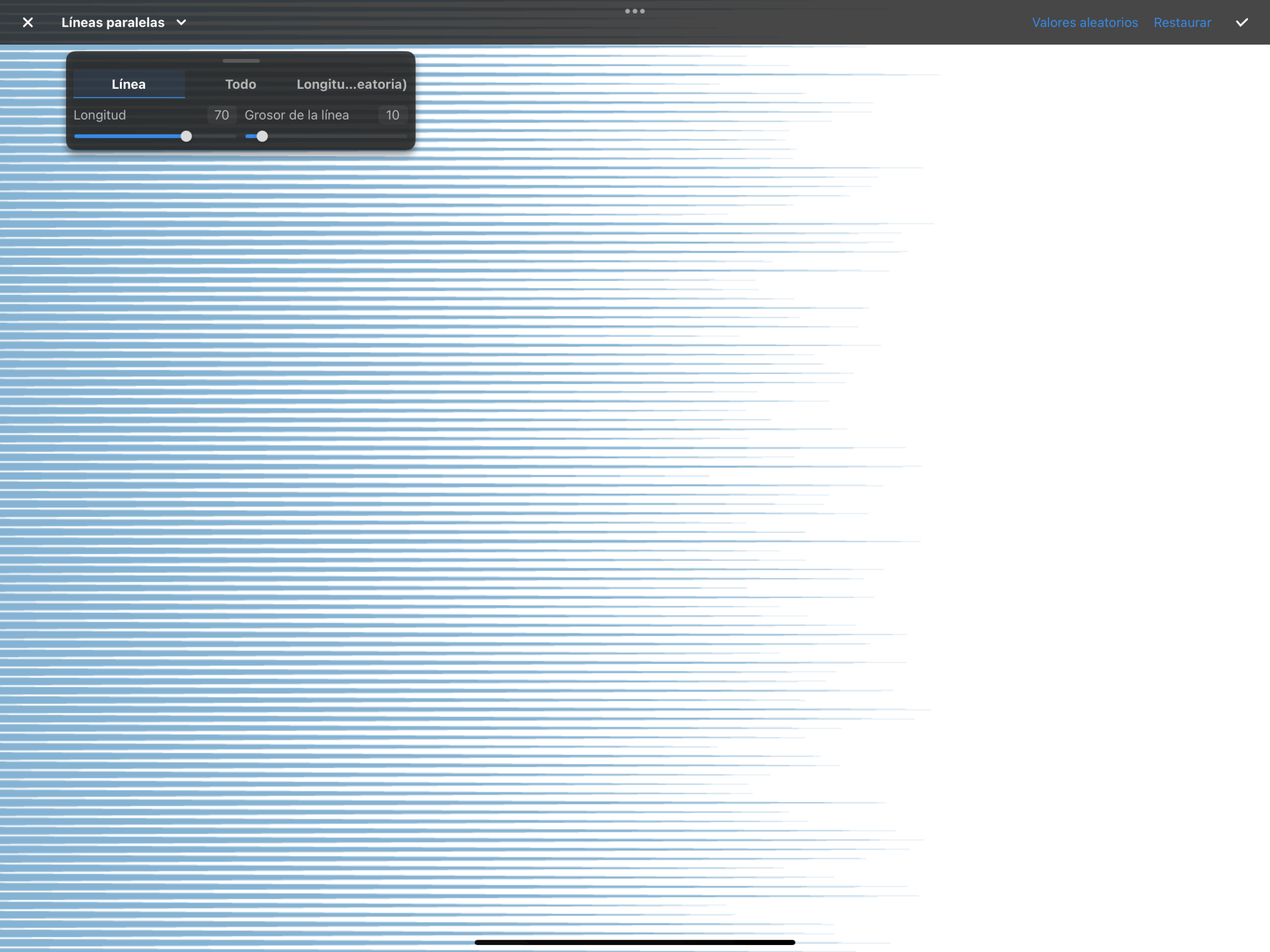Image resolution: width=1270 pixels, height=952 pixels.
Task: Click the Longitud label
Action: click(x=99, y=115)
